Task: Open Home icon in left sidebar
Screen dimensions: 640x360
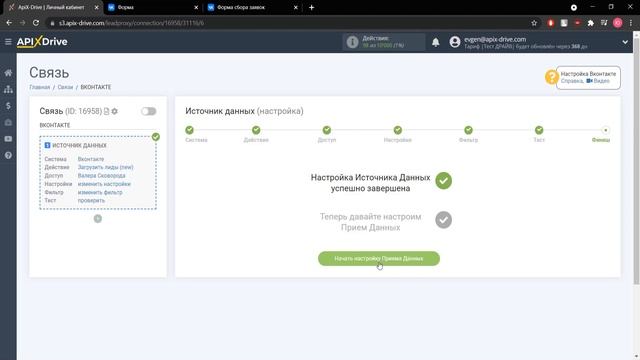Action: click(x=8, y=73)
